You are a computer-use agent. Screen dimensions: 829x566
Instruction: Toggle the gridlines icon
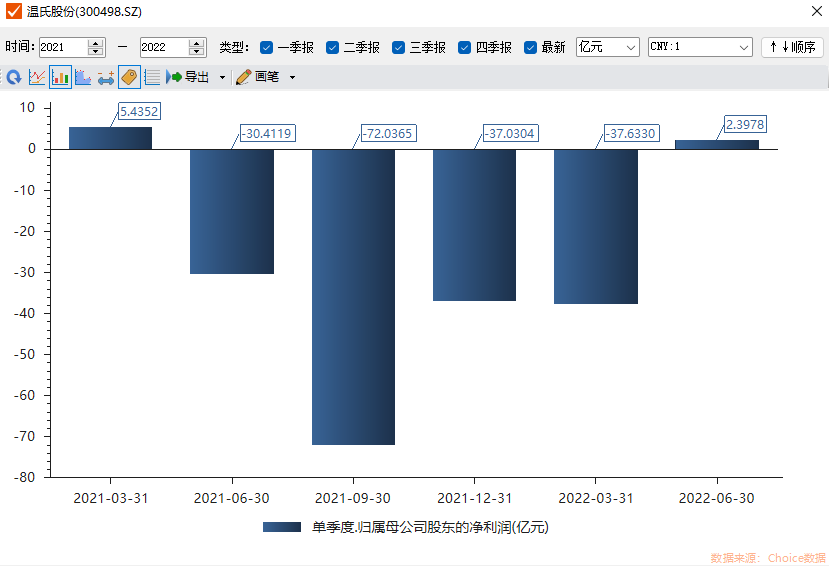152,77
